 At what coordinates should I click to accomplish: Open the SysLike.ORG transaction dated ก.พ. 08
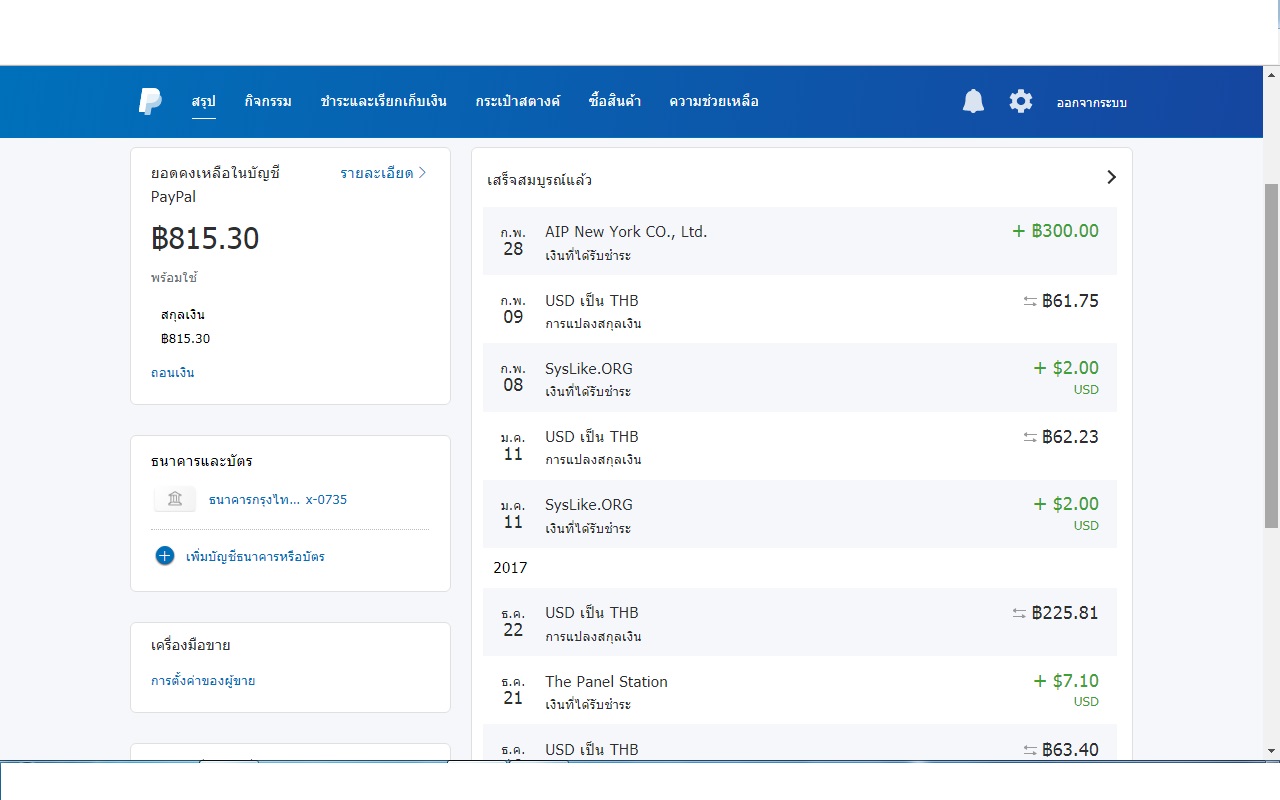pyautogui.click(x=800, y=377)
